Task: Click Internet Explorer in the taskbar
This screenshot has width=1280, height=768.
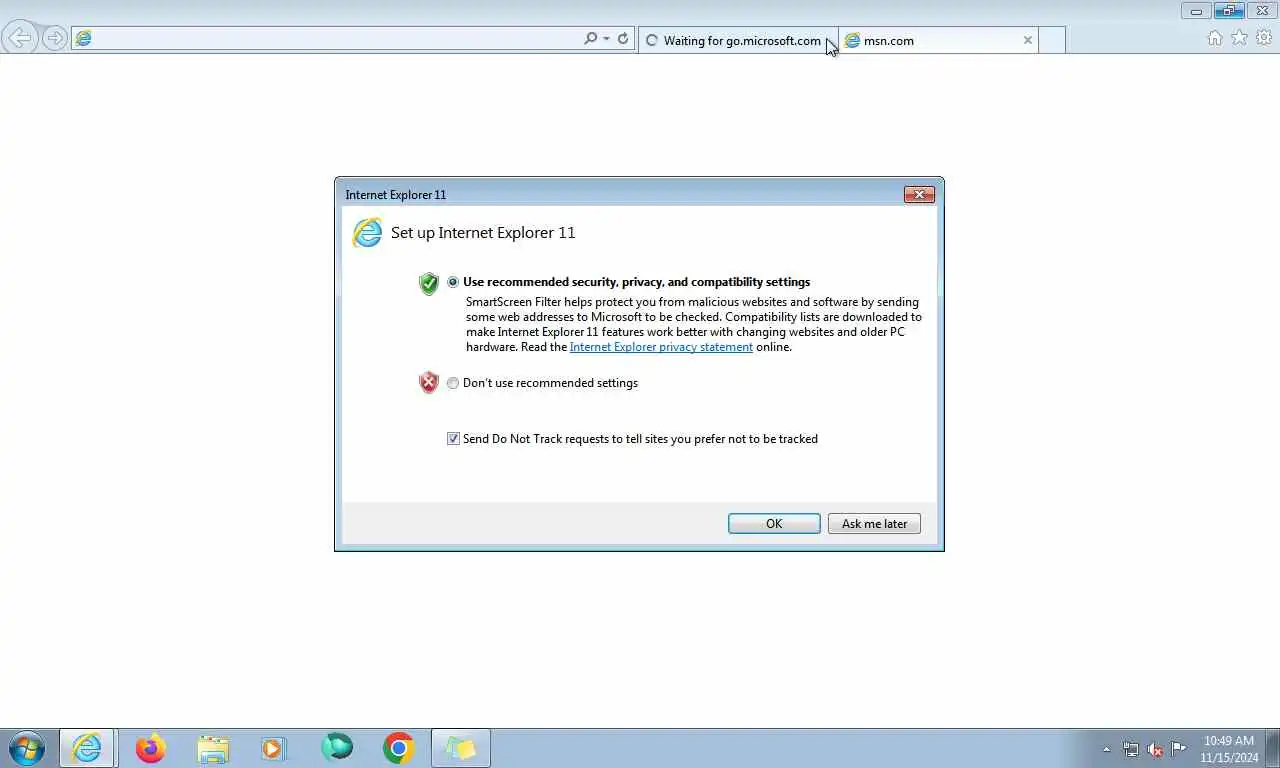Action: pos(87,748)
